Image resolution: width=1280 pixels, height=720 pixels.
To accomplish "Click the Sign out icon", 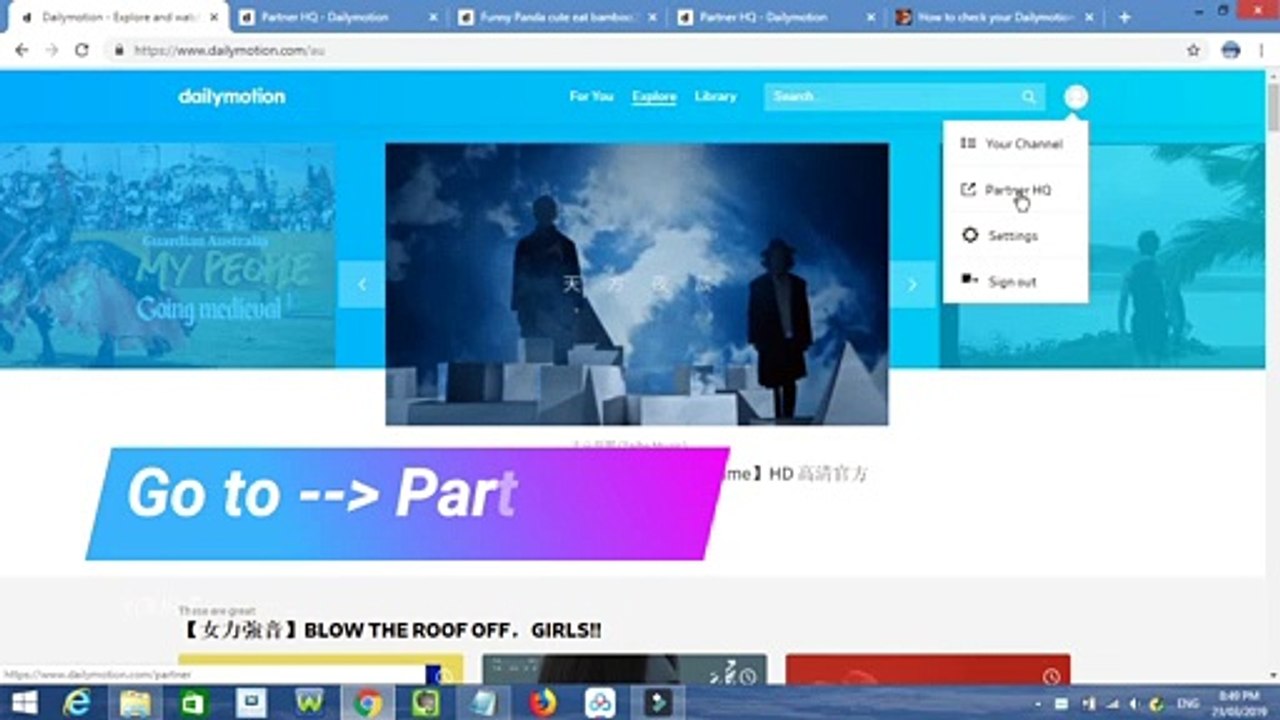I will click(x=969, y=280).
